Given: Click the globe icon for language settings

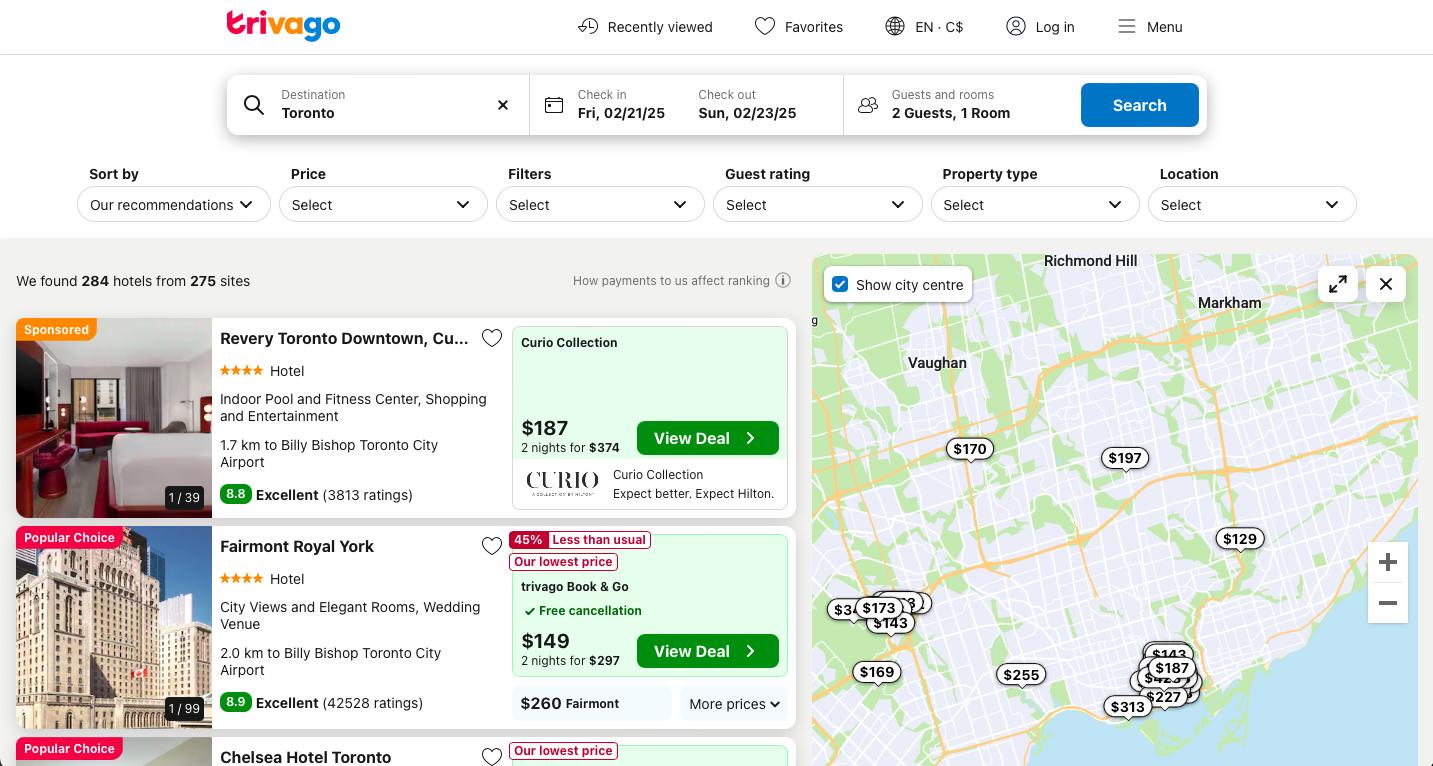Looking at the screenshot, I should coord(894,26).
